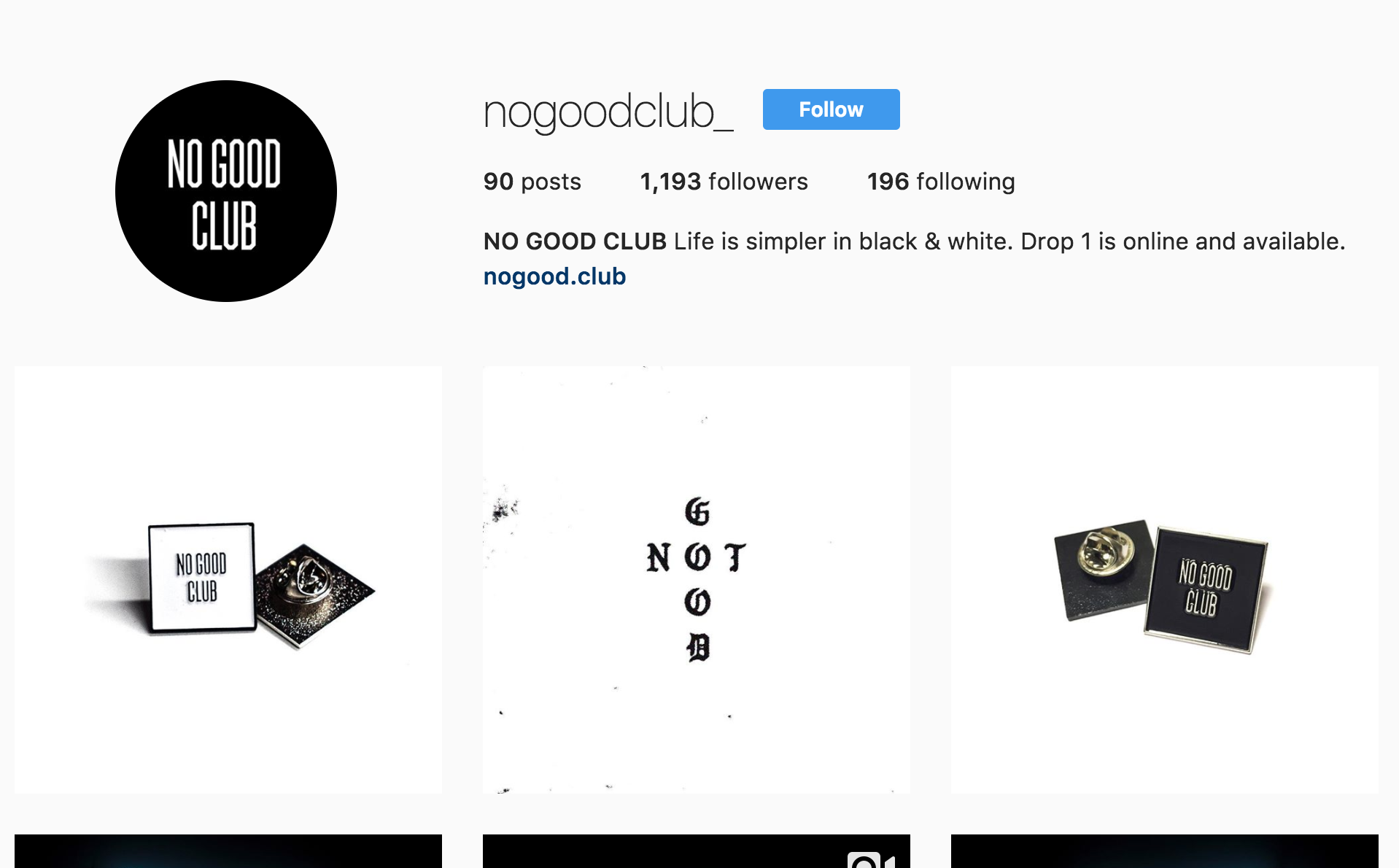Open the dark post in the second row, right
Screen dimensions: 1399x868
point(1165,851)
